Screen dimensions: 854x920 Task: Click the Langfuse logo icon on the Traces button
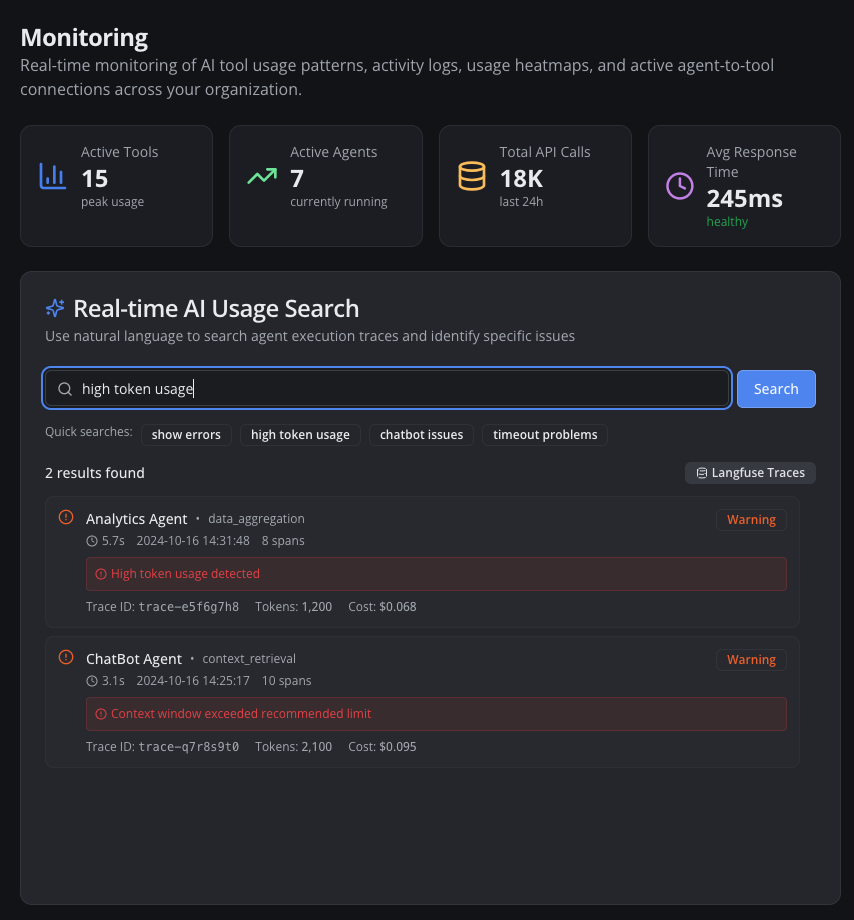702,472
